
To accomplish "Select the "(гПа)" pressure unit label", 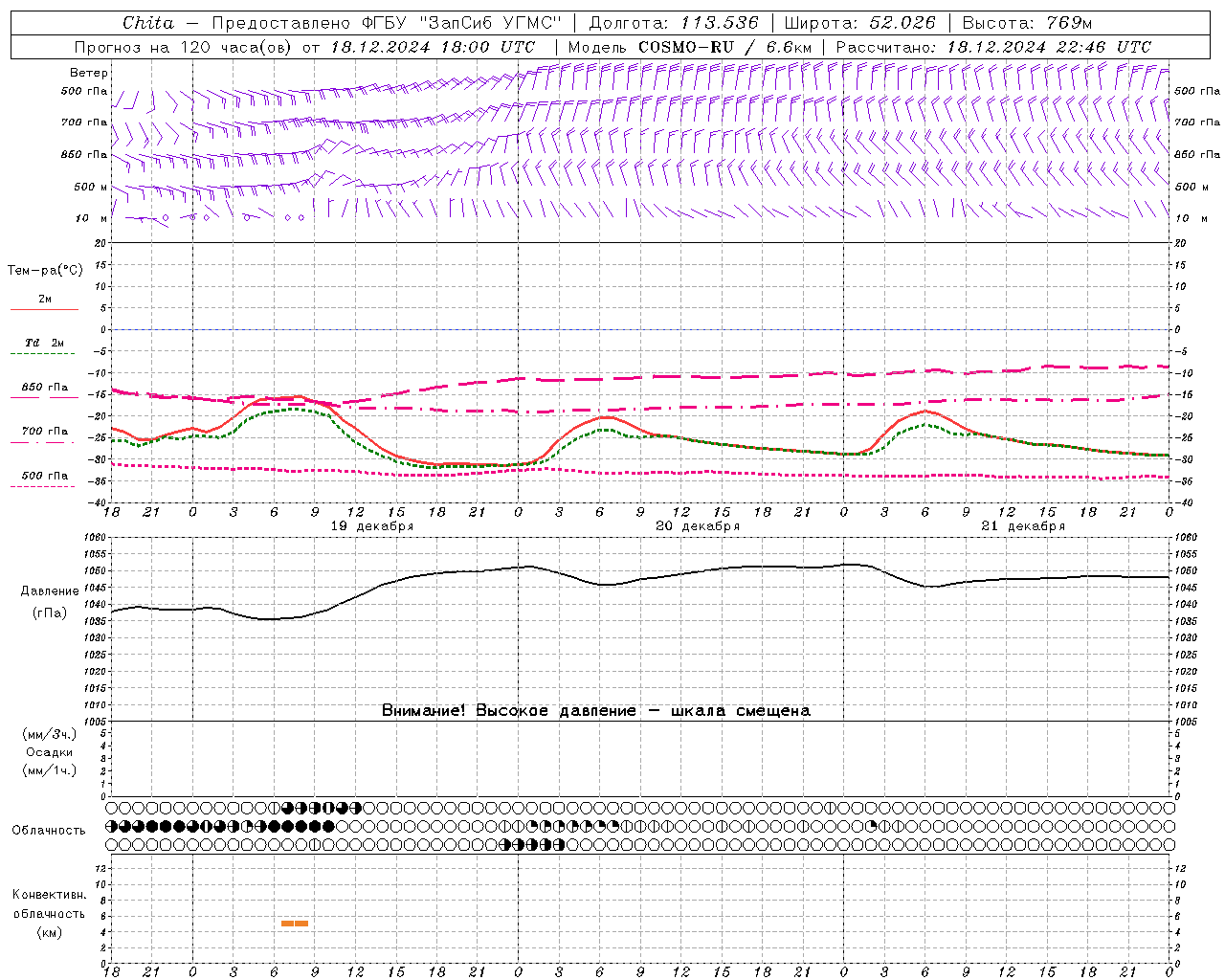I will [x=50, y=613].
